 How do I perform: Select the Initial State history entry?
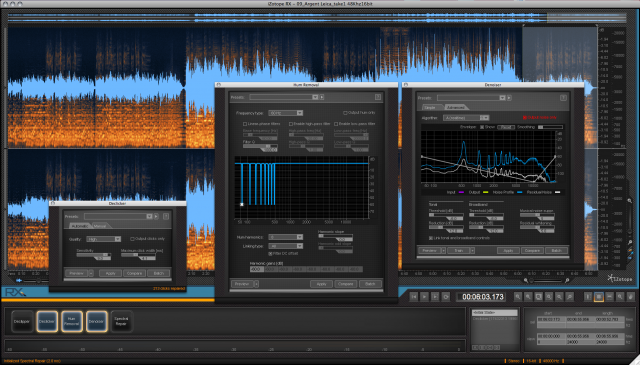495,312
